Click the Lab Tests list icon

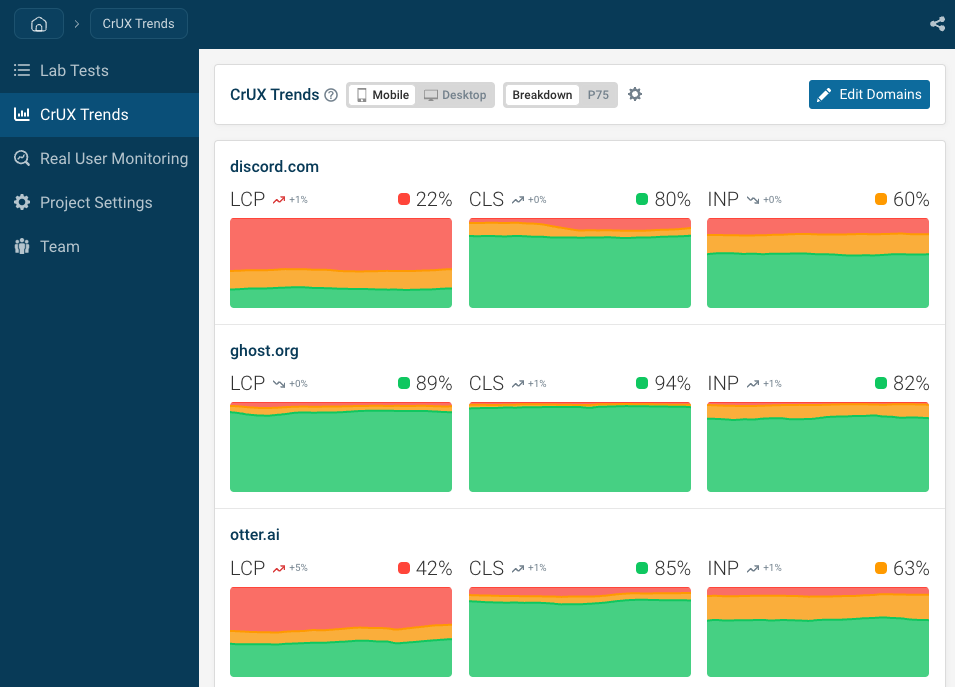point(22,70)
